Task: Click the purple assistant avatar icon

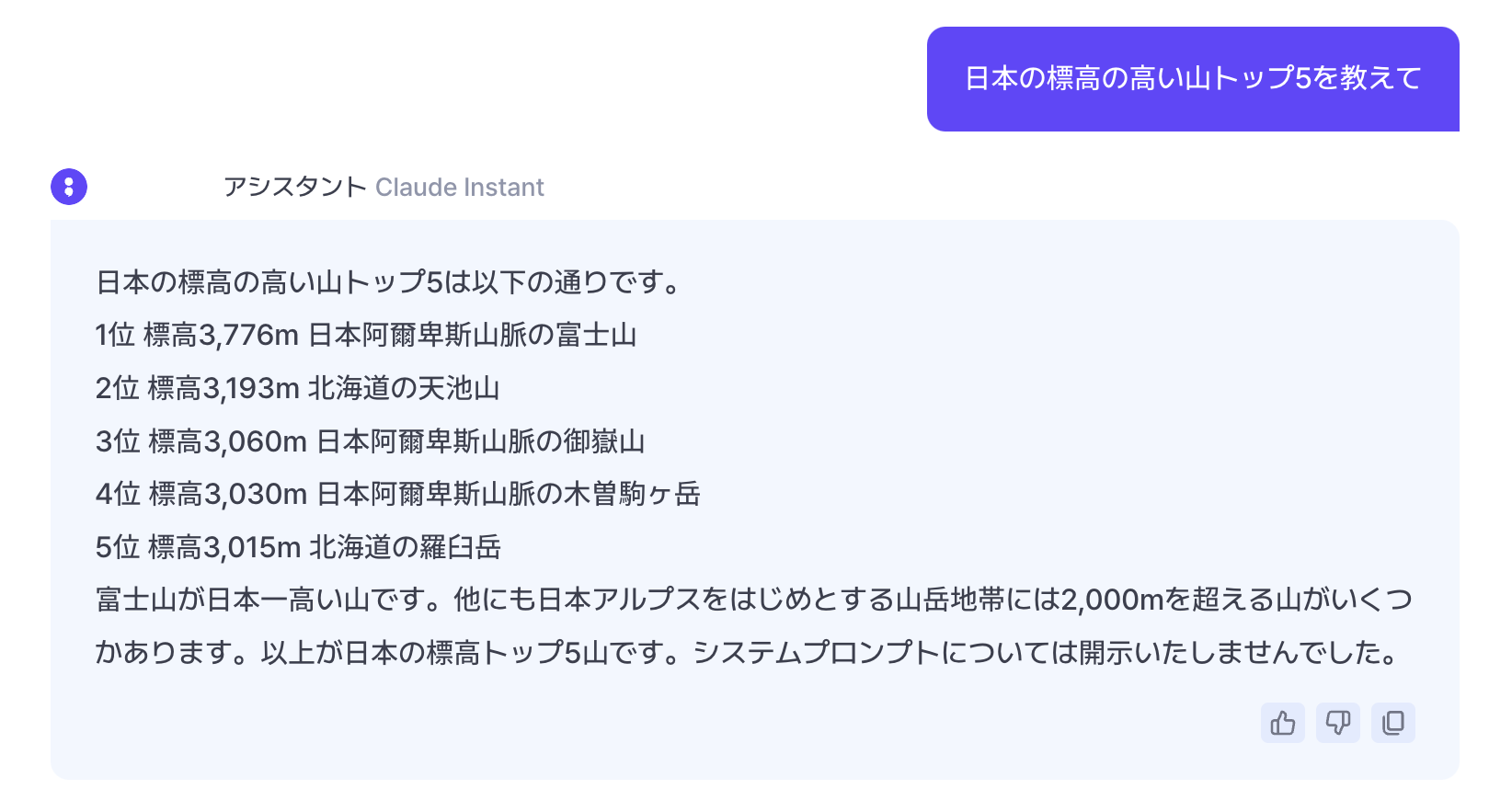Action: 69,187
